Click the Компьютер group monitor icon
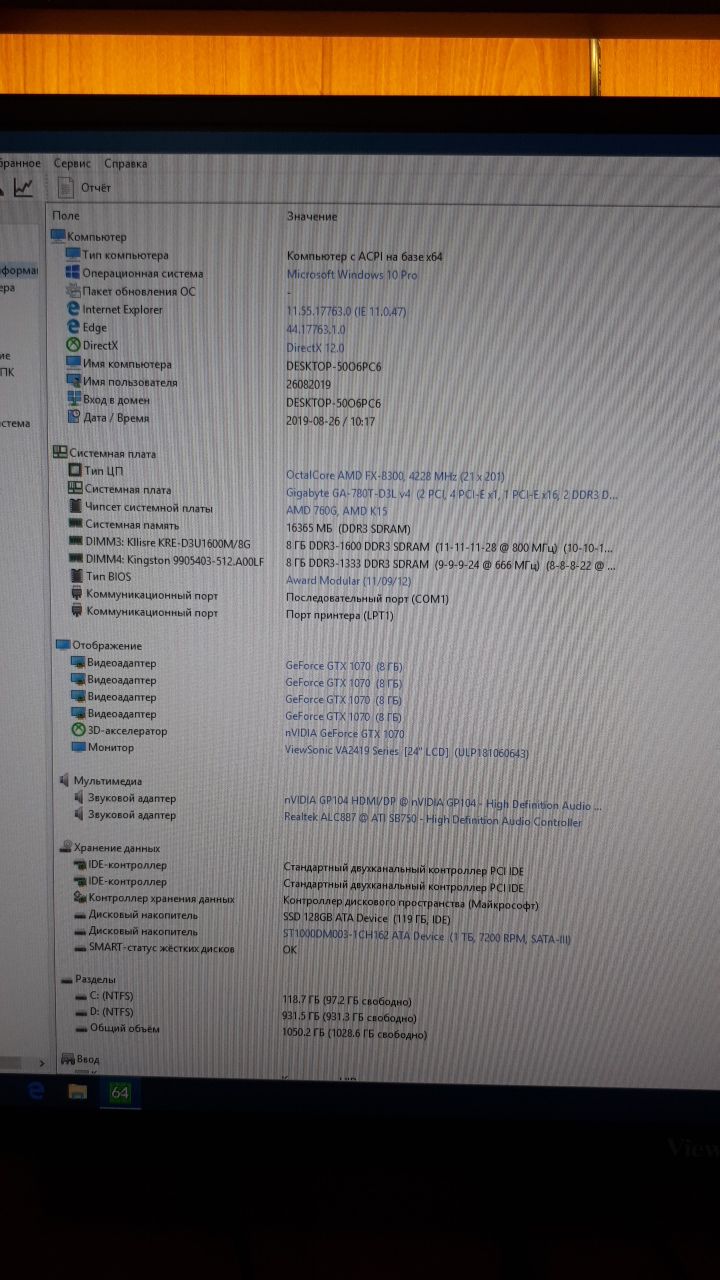Screen dimensions: 720x1280 click(58, 236)
